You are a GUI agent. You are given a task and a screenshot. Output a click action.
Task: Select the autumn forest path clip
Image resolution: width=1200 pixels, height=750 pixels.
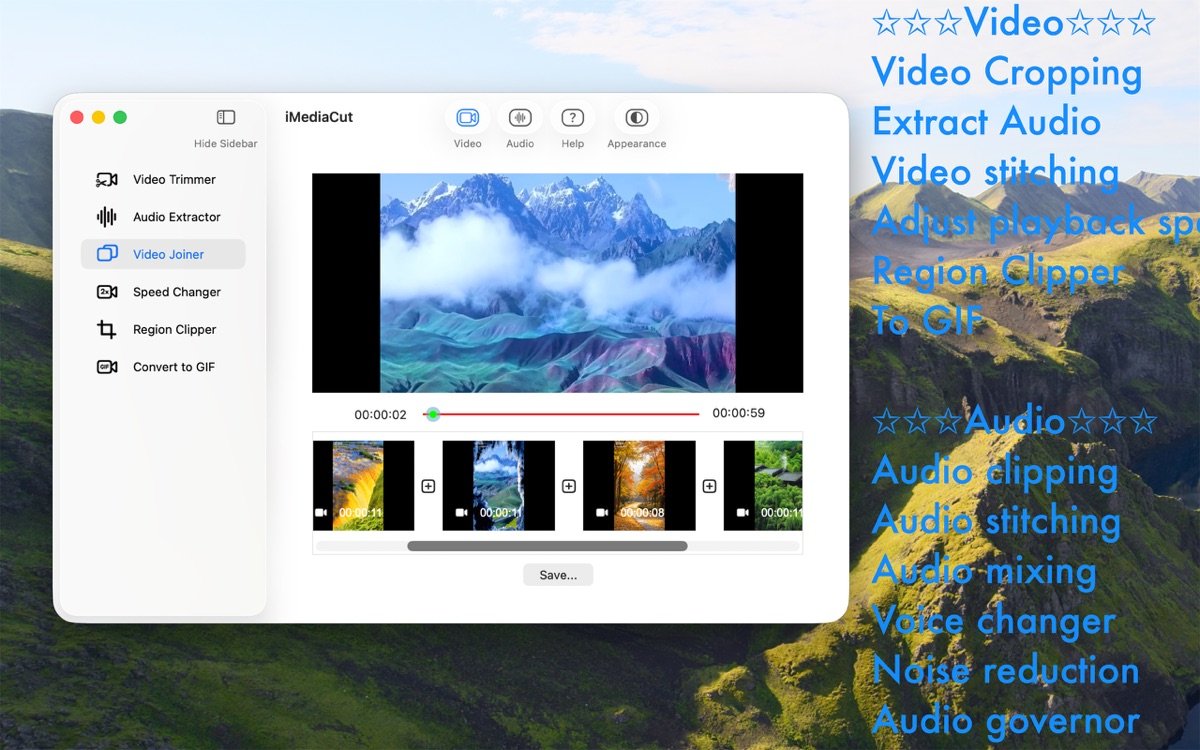(639, 485)
